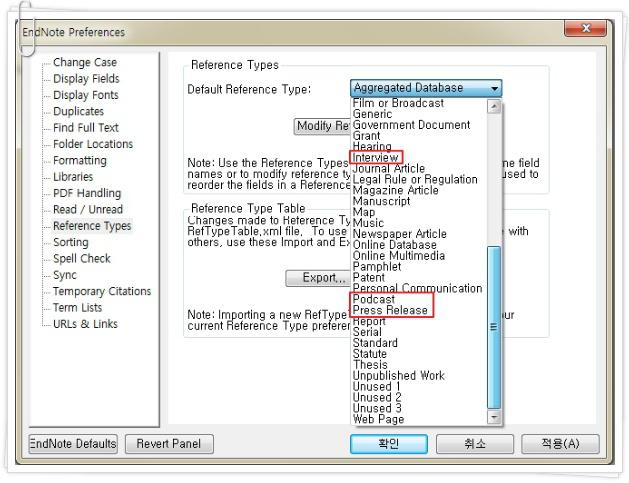Select PDF Handling settings

pos(87,193)
